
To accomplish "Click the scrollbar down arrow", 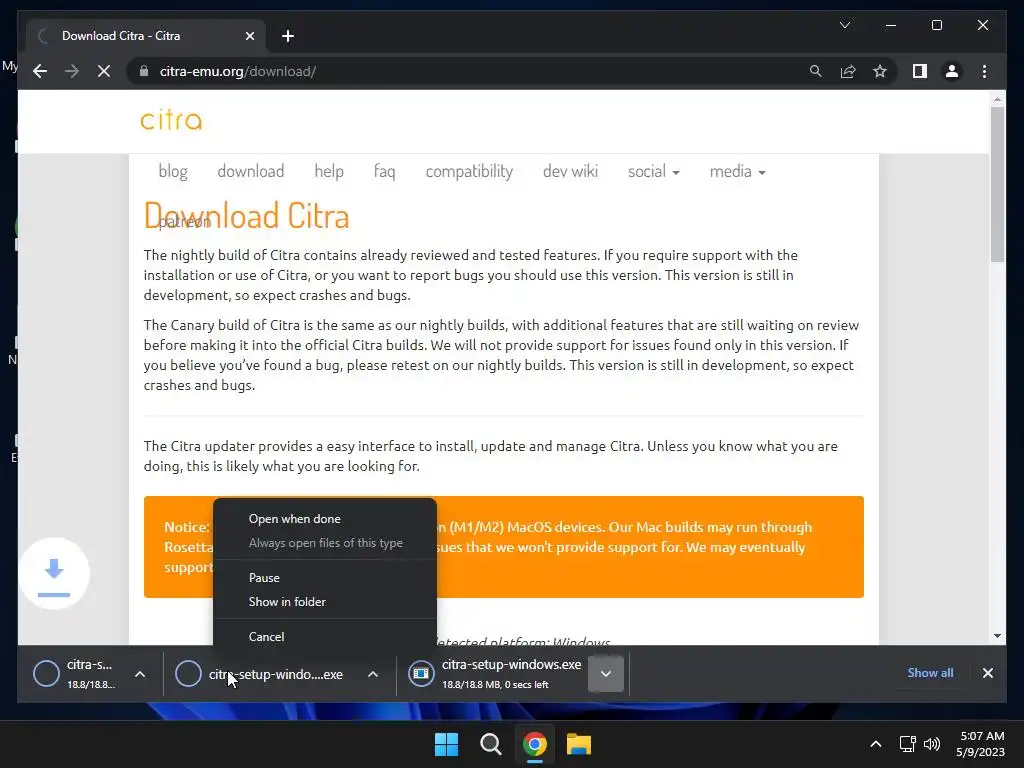I will [x=997, y=635].
